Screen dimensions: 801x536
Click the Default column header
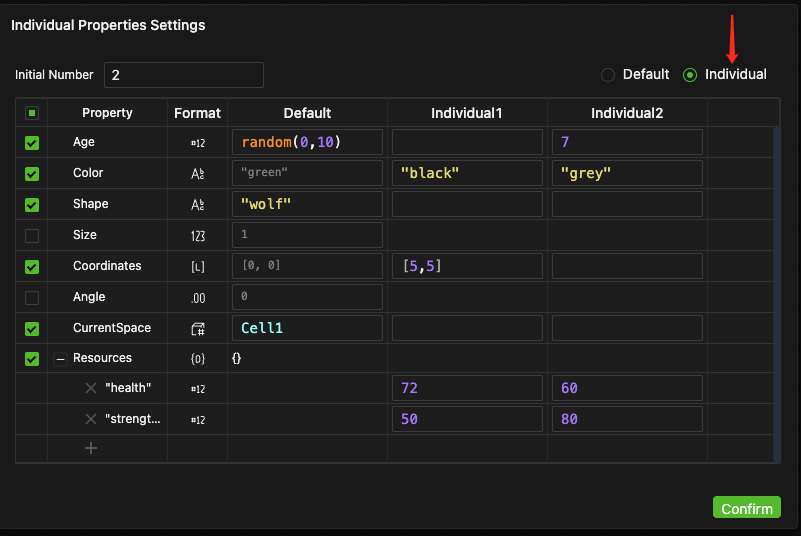pos(307,113)
